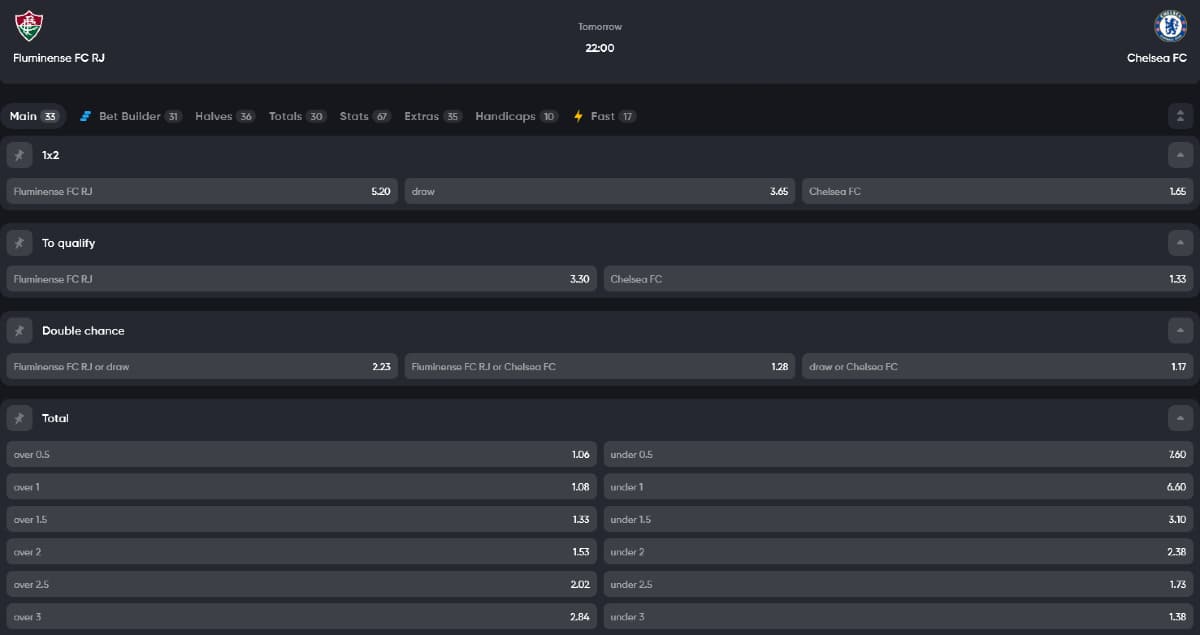Collapse the 1x2 section
This screenshot has height=635, width=1200.
(1181, 155)
